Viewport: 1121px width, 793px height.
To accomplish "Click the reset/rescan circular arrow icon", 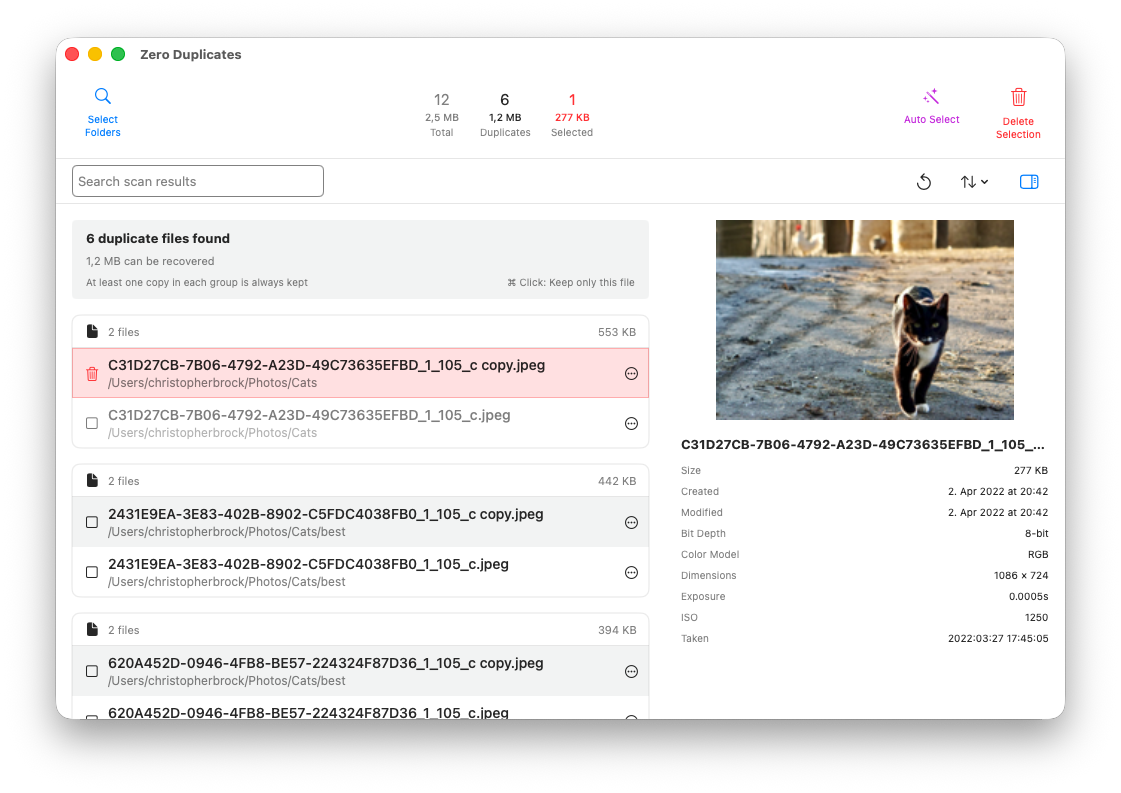I will coord(924,182).
